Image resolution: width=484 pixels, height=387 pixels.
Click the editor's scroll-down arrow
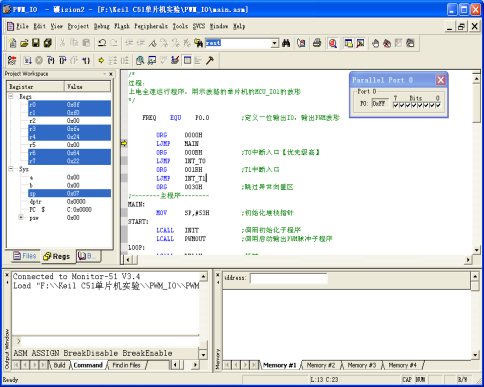coord(476,249)
